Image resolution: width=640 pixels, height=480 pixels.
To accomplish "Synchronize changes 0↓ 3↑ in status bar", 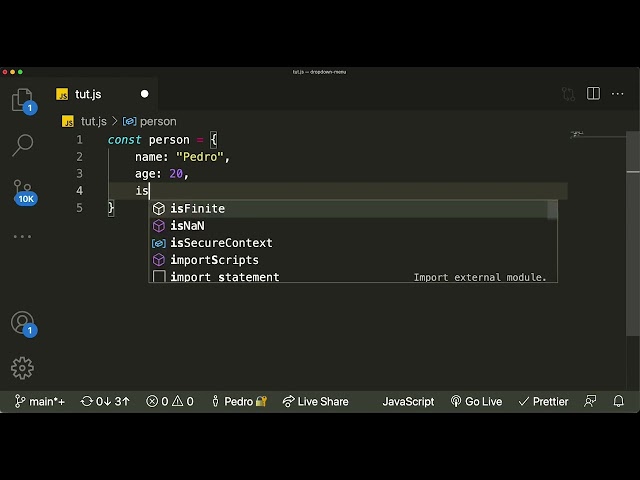I will 105,402.
